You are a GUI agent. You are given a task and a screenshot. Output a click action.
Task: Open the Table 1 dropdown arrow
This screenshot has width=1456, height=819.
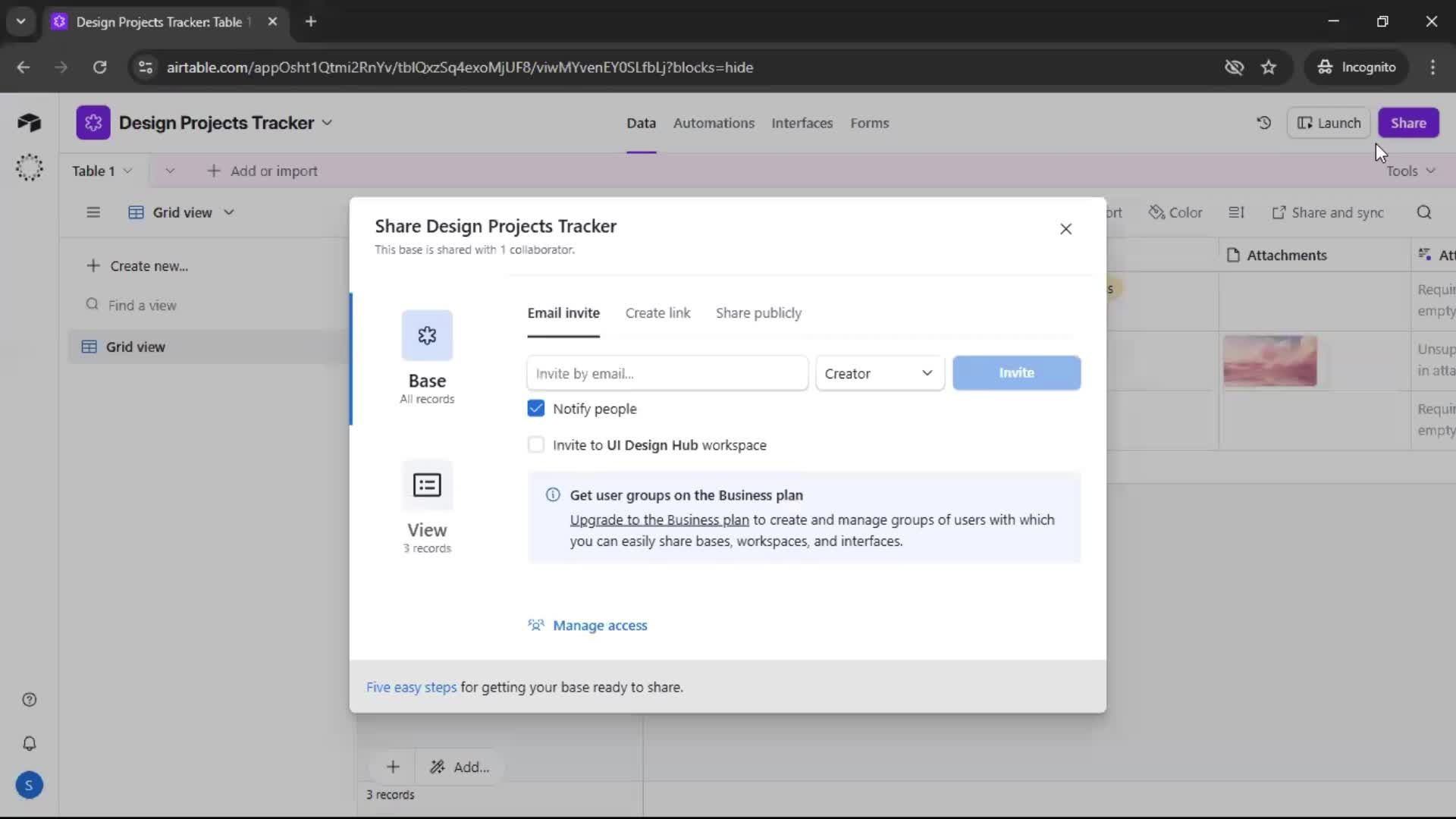[127, 171]
